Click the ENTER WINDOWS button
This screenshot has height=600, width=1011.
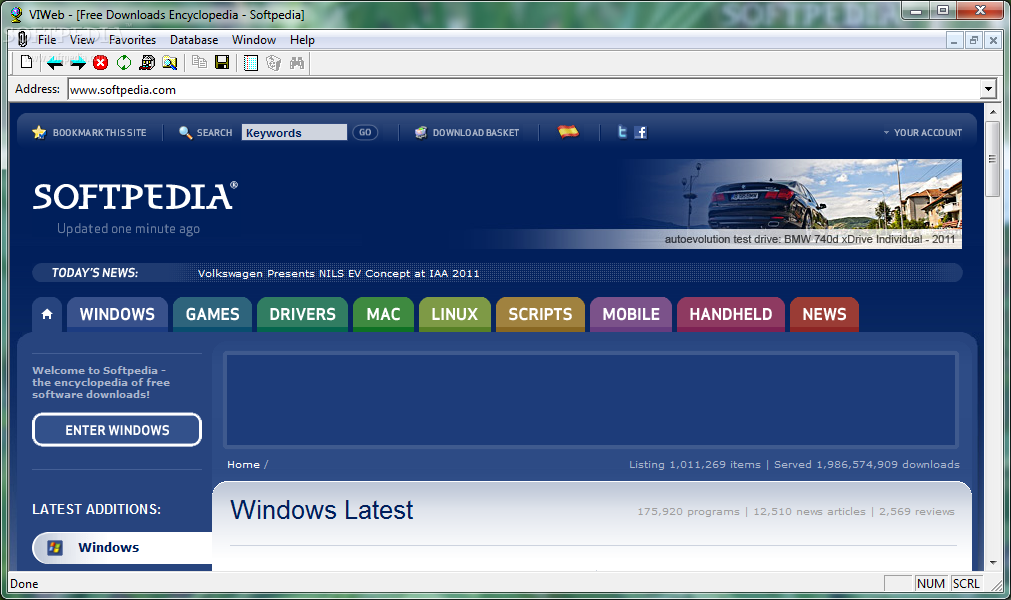pyautogui.click(x=117, y=430)
